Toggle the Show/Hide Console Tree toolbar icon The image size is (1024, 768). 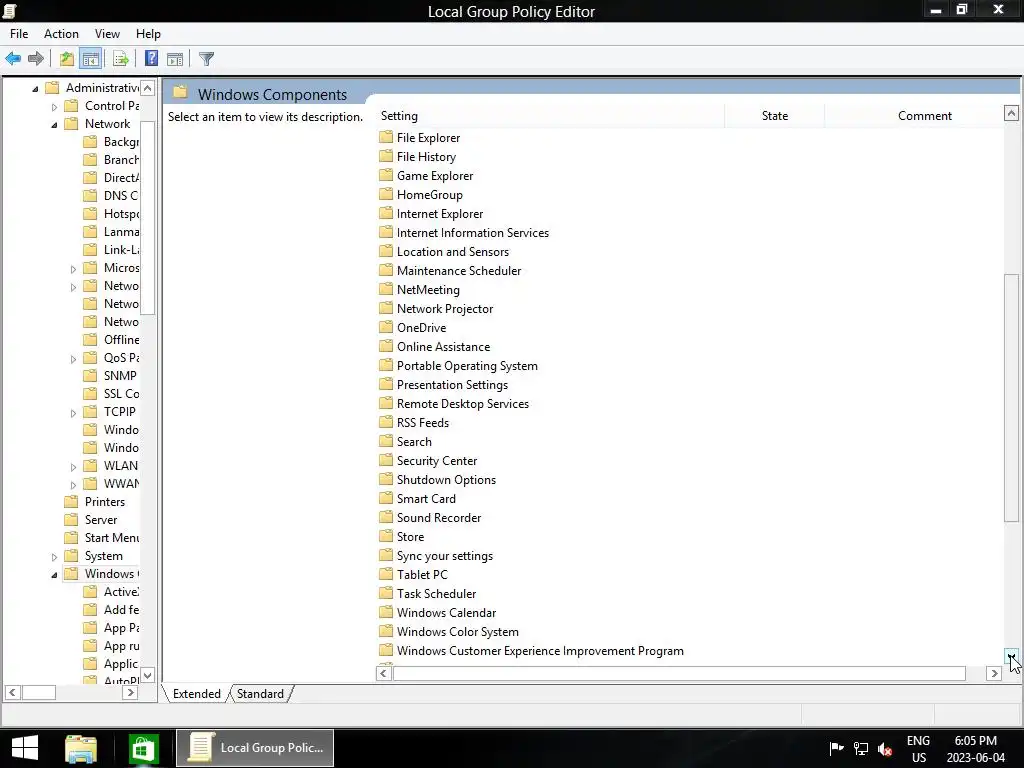91,59
